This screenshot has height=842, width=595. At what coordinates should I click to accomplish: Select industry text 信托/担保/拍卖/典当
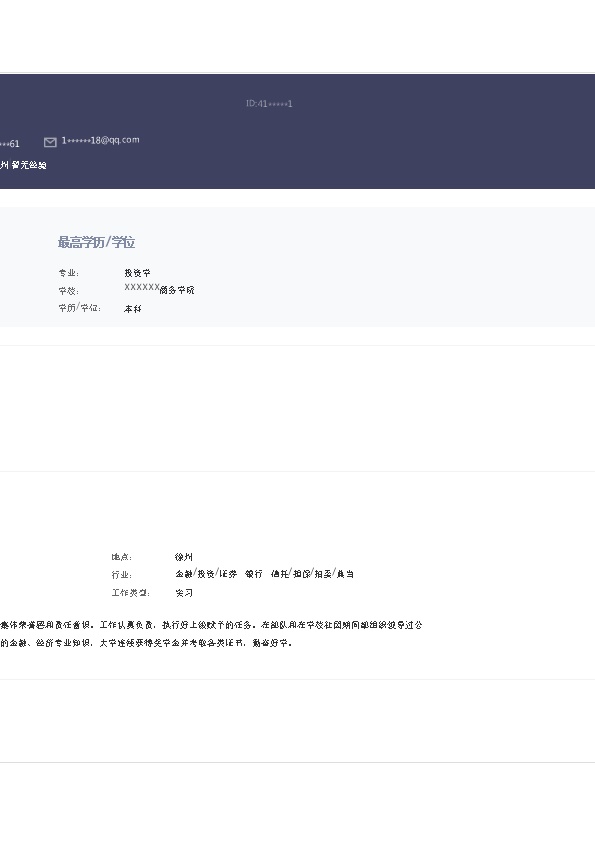[x=313, y=574]
